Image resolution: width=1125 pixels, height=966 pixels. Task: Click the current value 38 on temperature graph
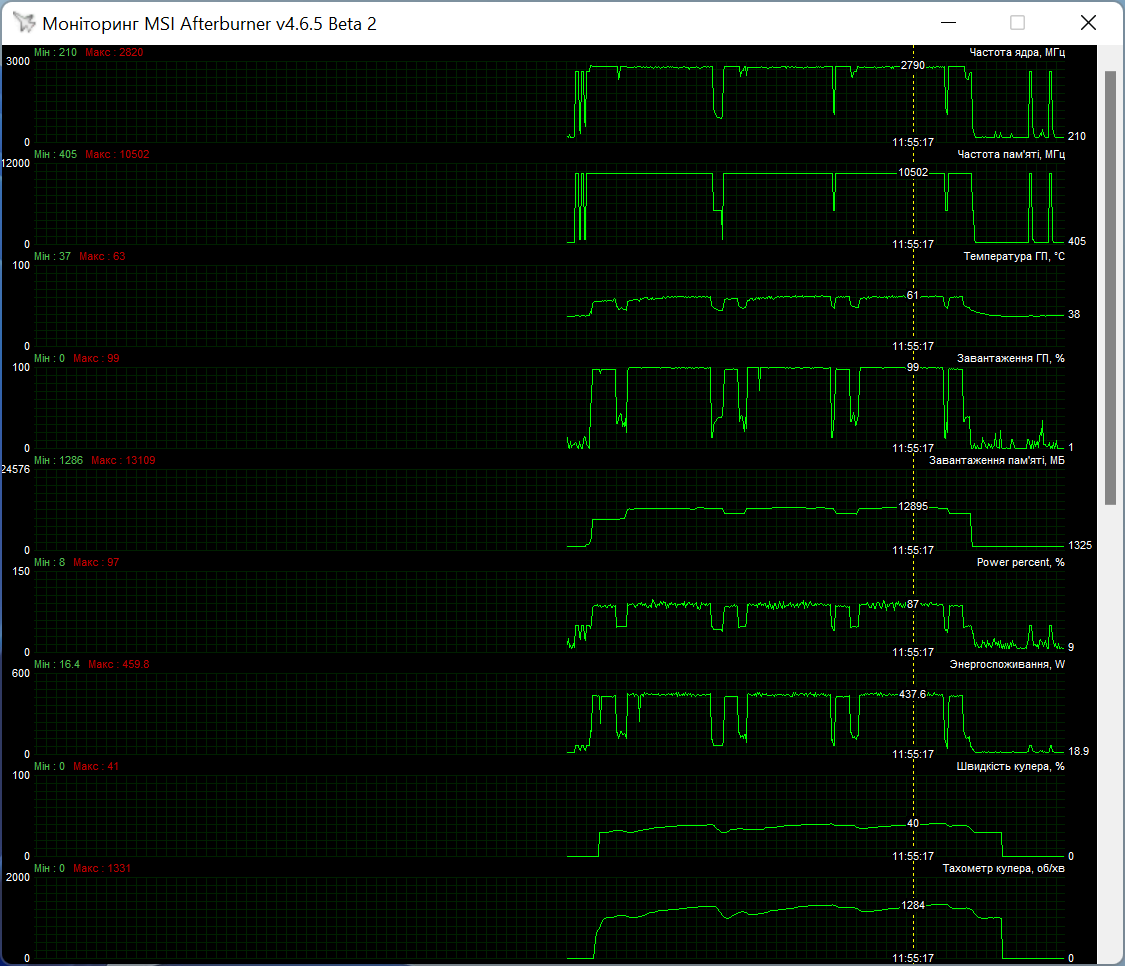(x=1073, y=314)
